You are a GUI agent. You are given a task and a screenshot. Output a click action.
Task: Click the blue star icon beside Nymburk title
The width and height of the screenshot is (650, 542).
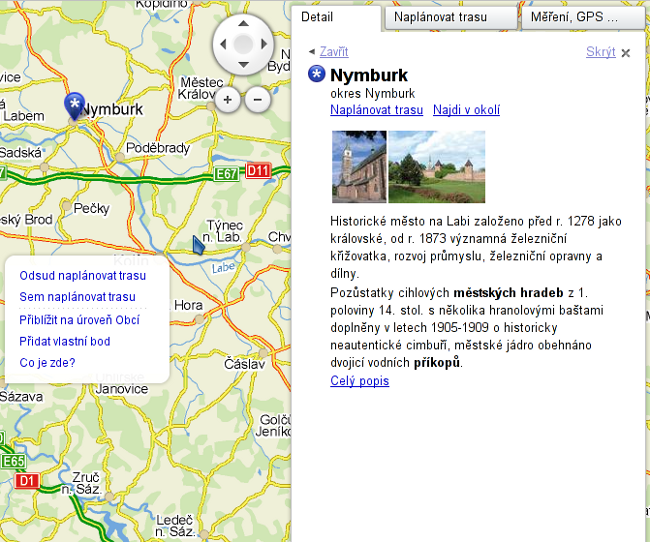(x=317, y=74)
